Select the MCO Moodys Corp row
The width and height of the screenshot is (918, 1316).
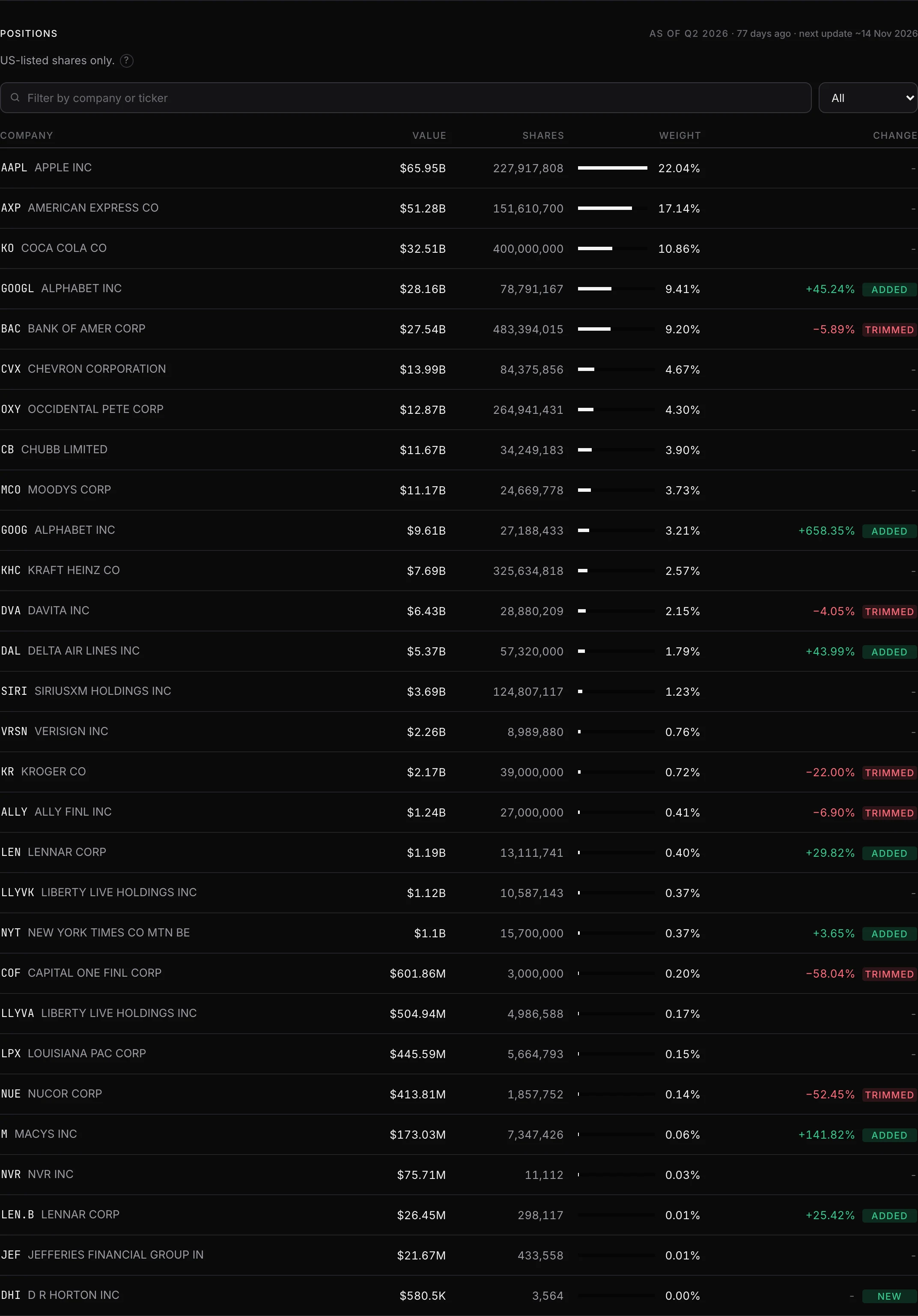pyautogui.click(x=459, y=490)
